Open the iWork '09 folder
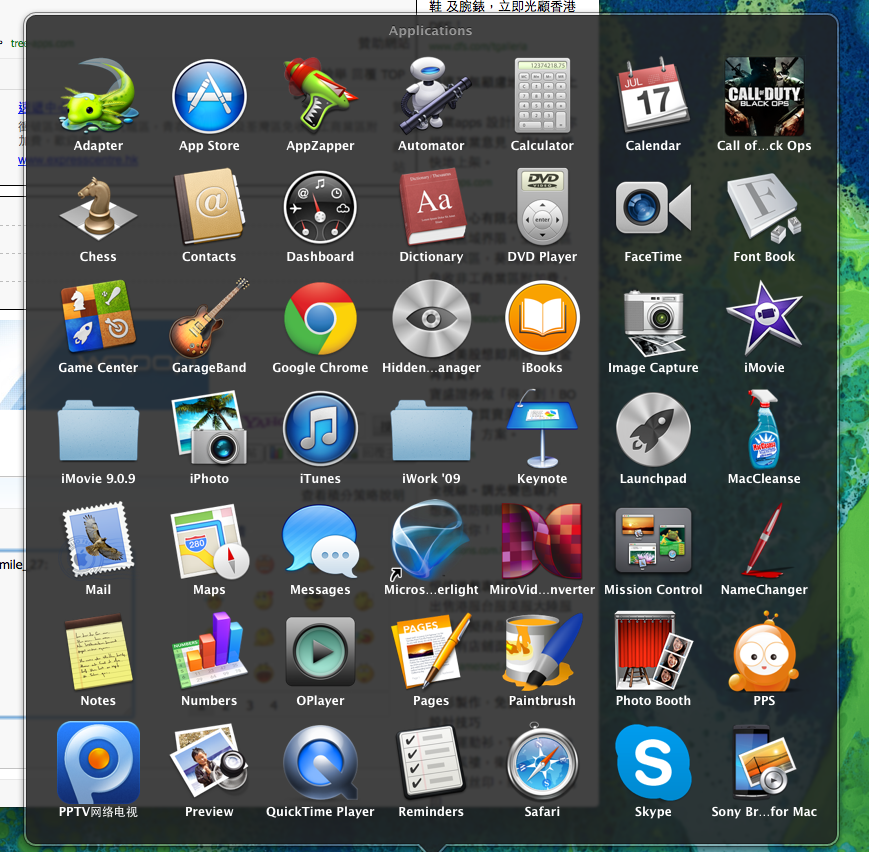The width and height of the screenshot is (869, 852). pos(431,430)
